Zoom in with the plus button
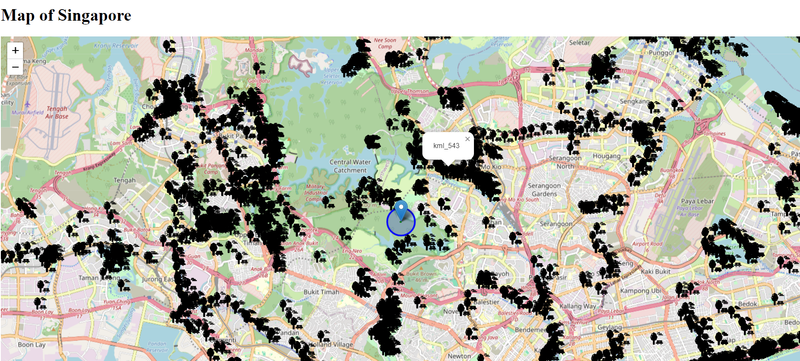 point(15,50)
